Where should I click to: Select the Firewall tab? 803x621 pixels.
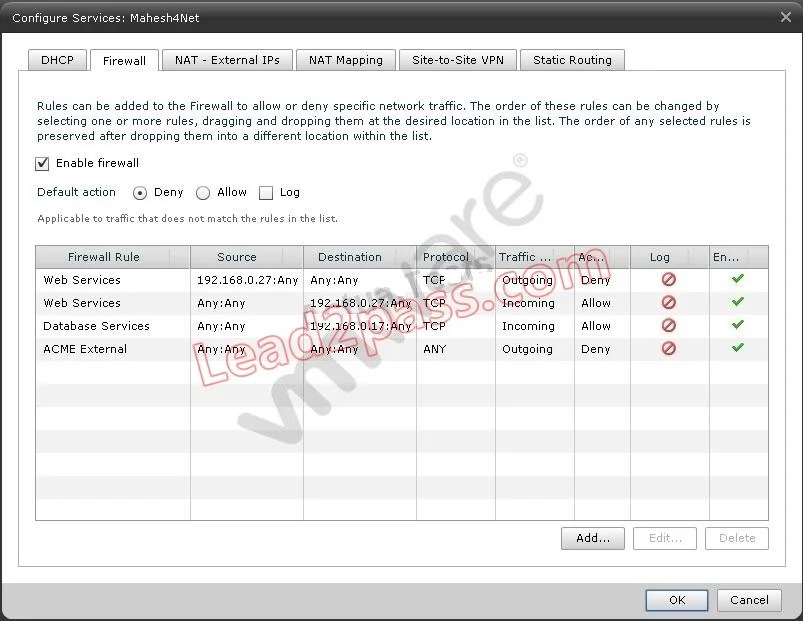tap(124, 60)
